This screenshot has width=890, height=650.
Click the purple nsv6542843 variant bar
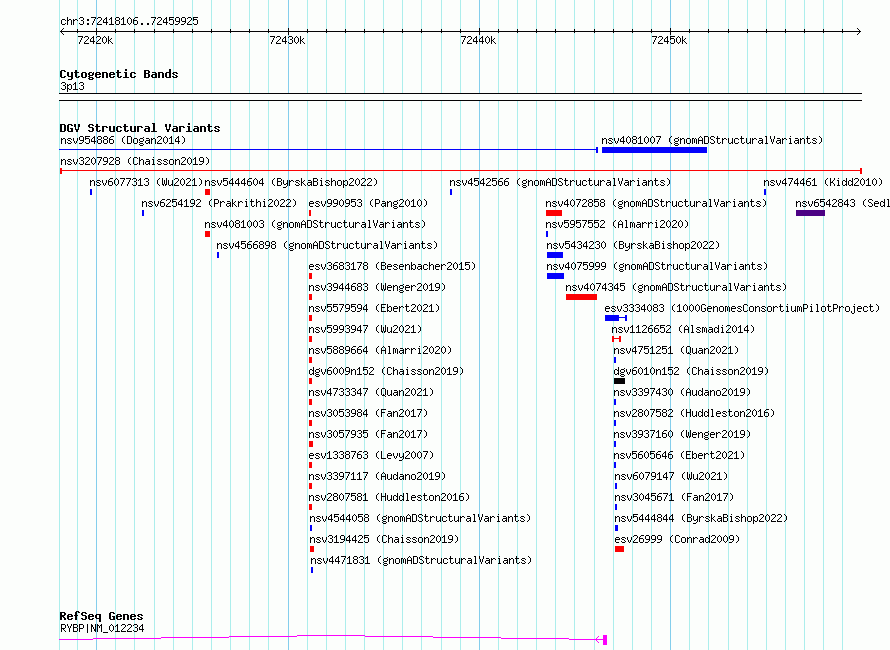pyautogui.click(x=810, y=213)
